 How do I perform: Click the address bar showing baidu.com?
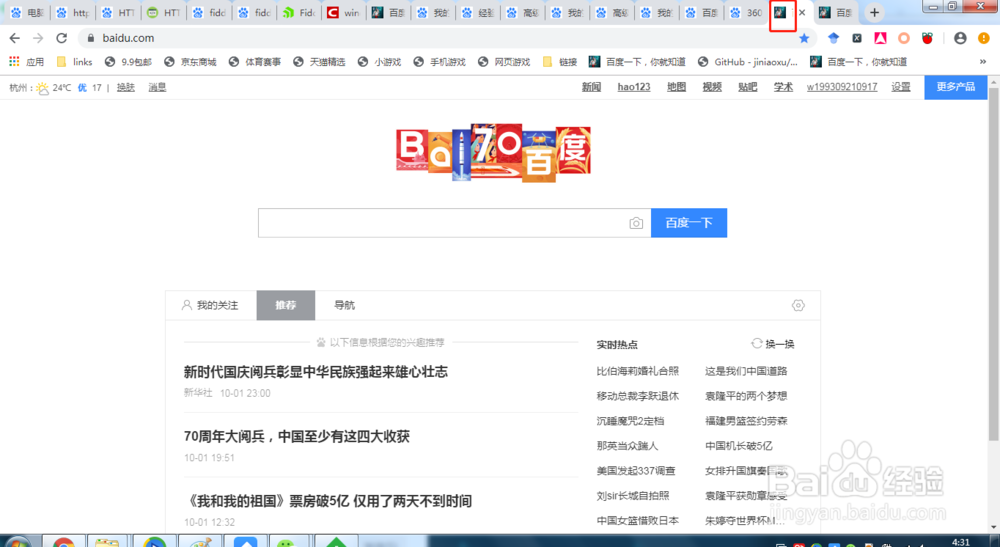(440, 38)
